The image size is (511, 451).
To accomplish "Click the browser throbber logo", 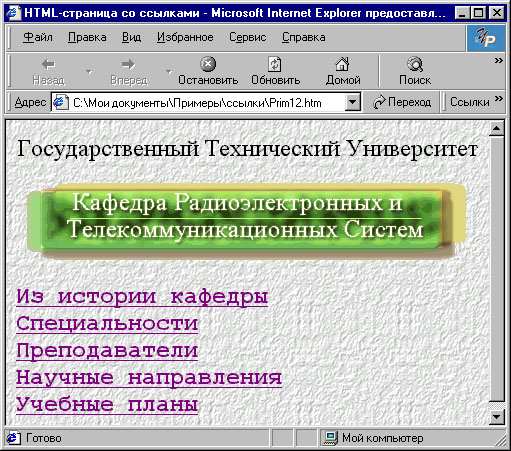I will click(x=486, y=38).
